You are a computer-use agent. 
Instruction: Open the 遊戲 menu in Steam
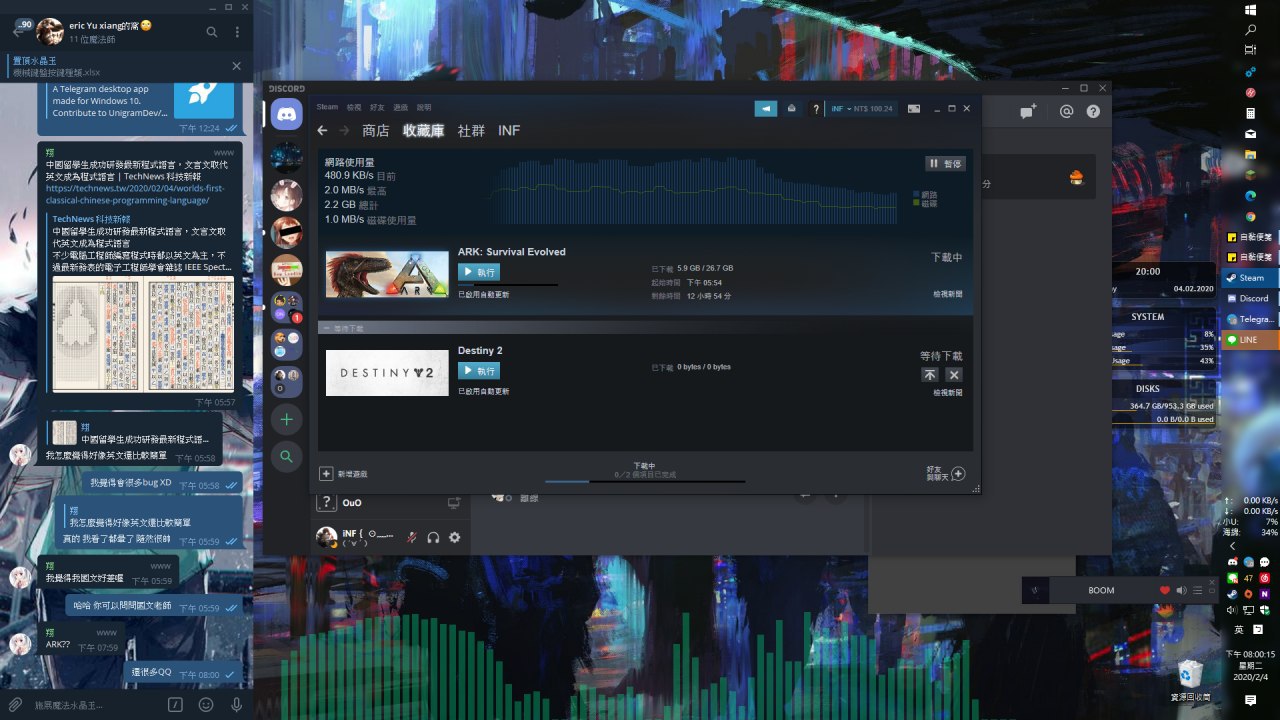tap(401, 107)
